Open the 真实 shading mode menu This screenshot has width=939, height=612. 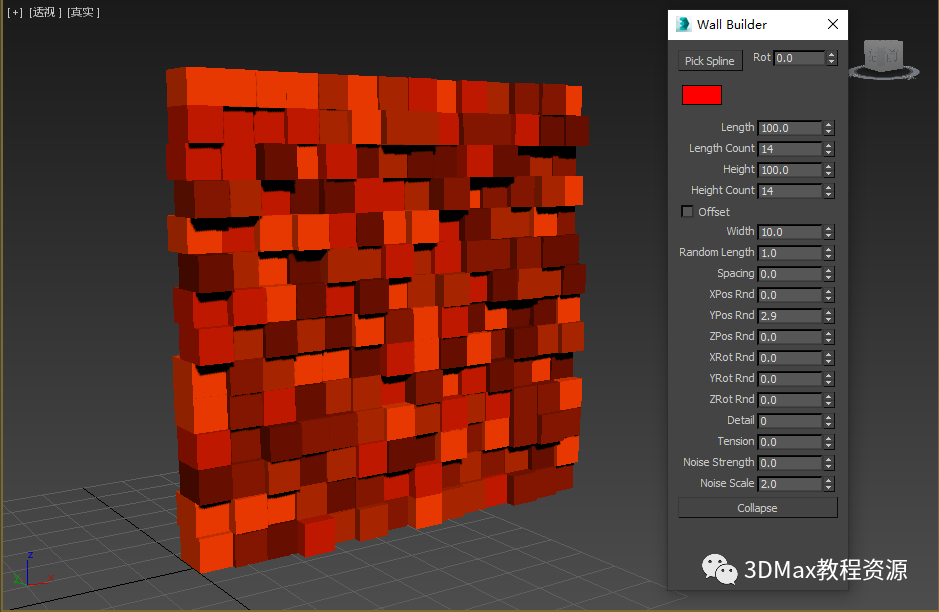click(x=83, y=12)
